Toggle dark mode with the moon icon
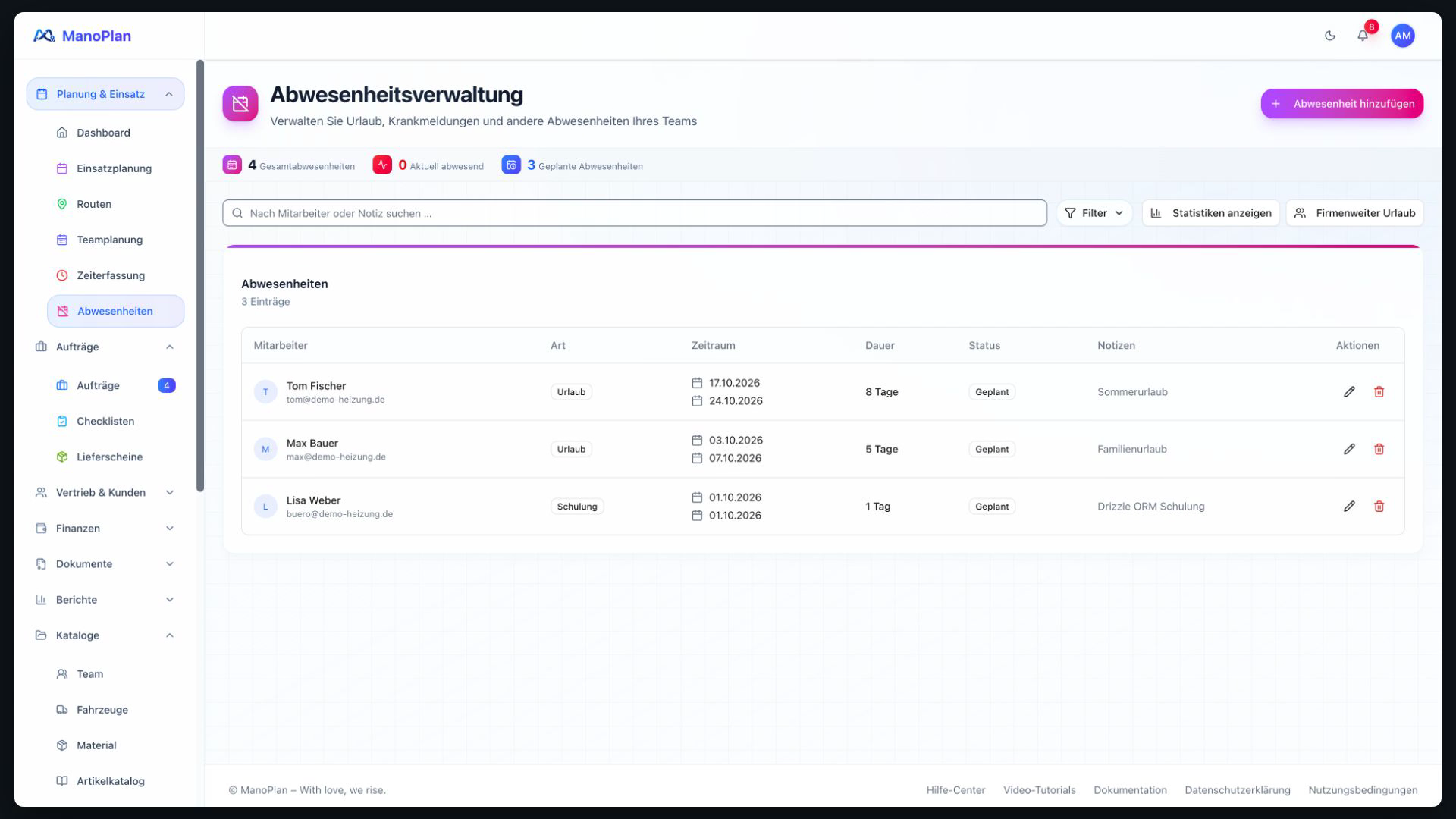Screen dimensions: 1456x819 click(1329, 36)
